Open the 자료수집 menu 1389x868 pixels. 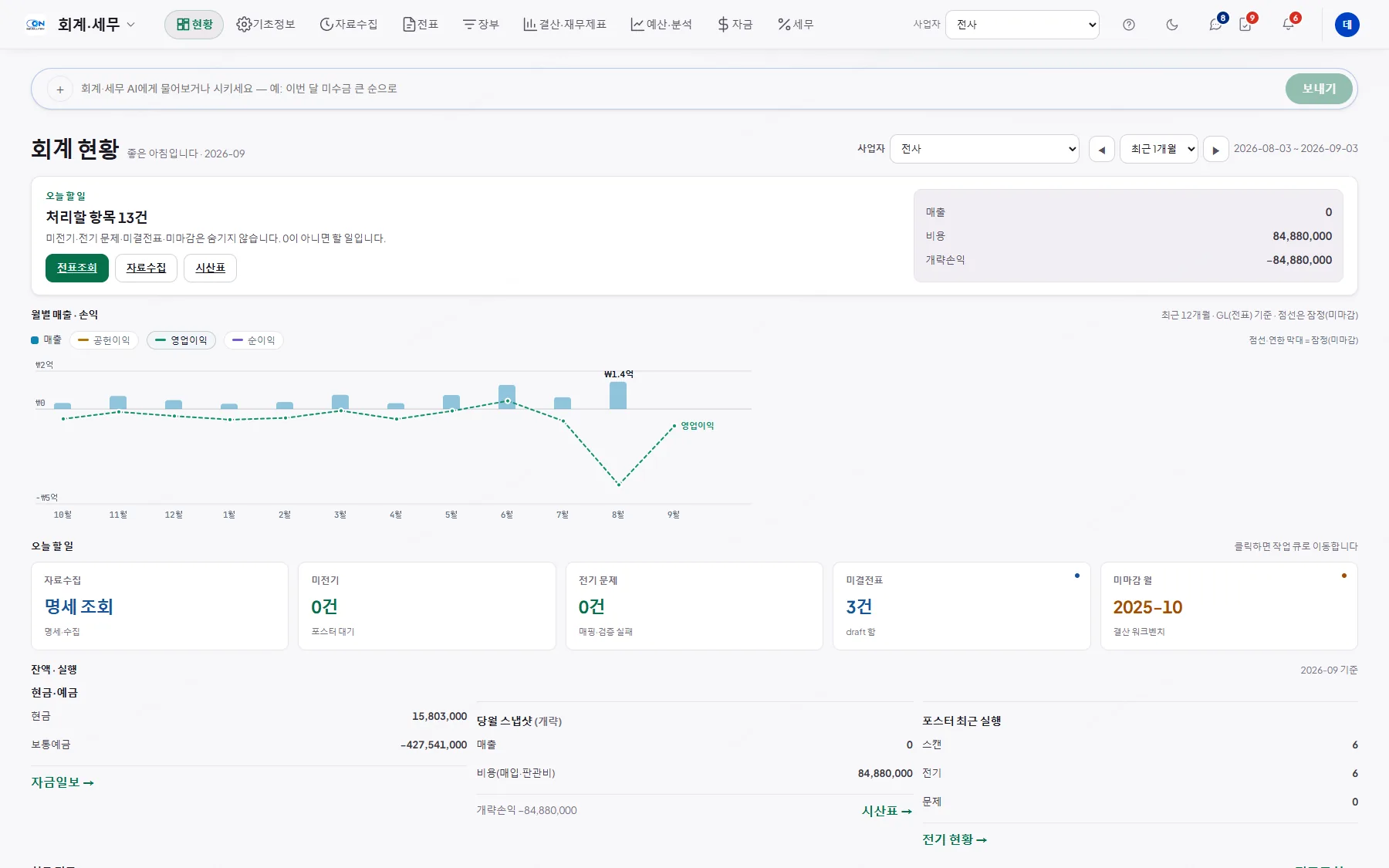point(349,25)
